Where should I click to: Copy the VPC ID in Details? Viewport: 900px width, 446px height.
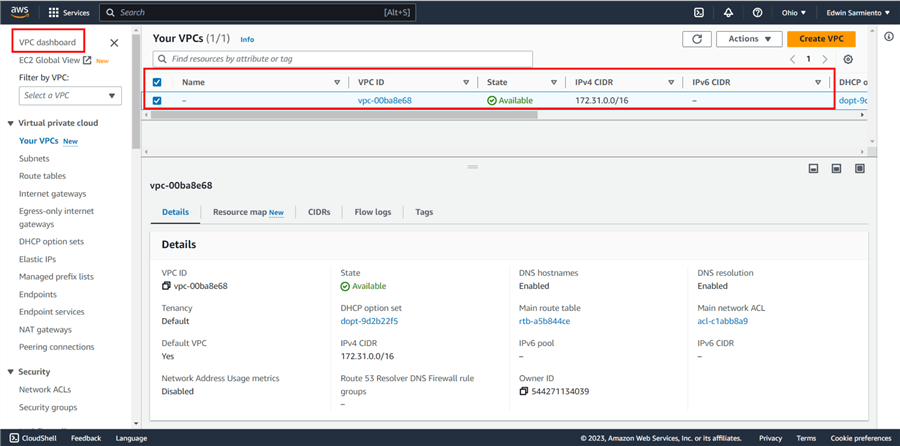coord(166,286)
